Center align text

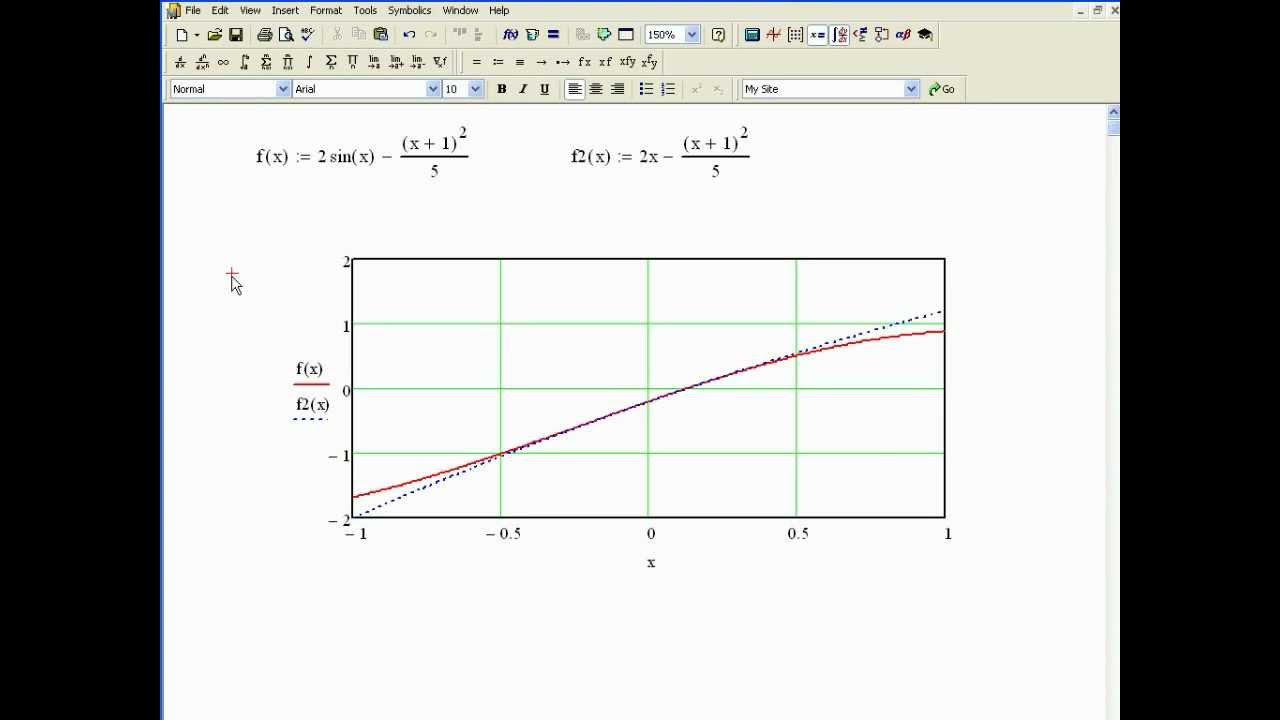point(596,89)
